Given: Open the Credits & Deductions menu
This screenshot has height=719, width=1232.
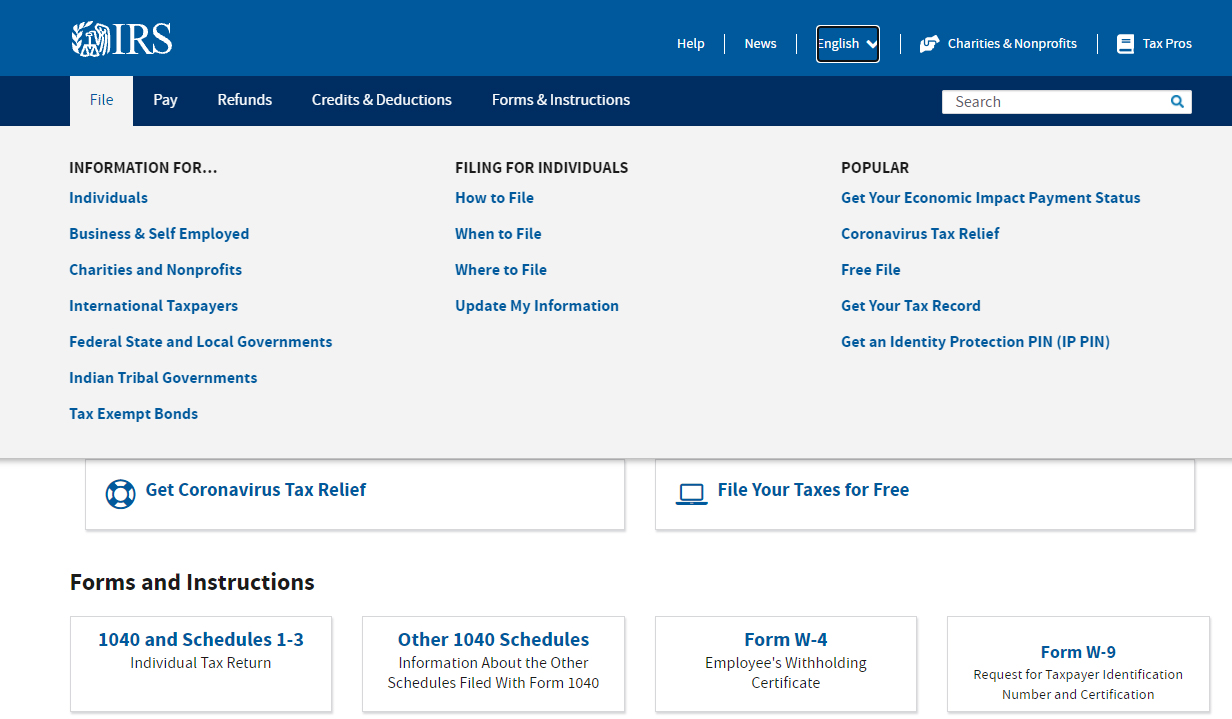Looking at the screenshot, I should 382,100.
